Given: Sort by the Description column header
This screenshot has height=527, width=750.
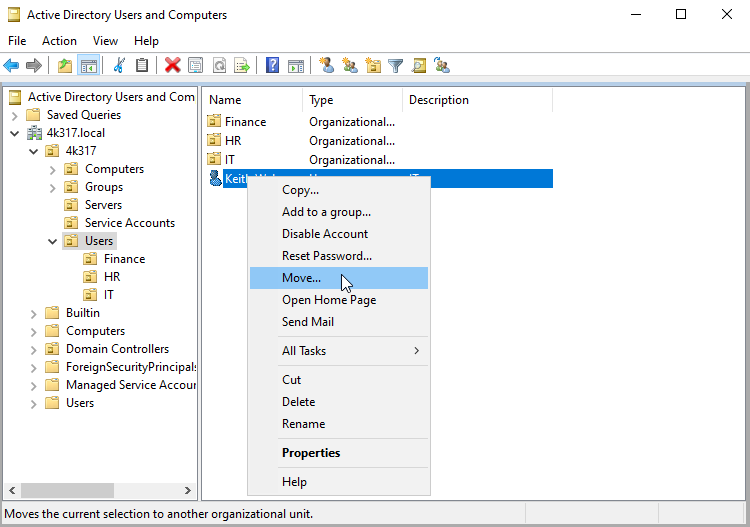Looking at the screenshot, I should coord(438,100).
